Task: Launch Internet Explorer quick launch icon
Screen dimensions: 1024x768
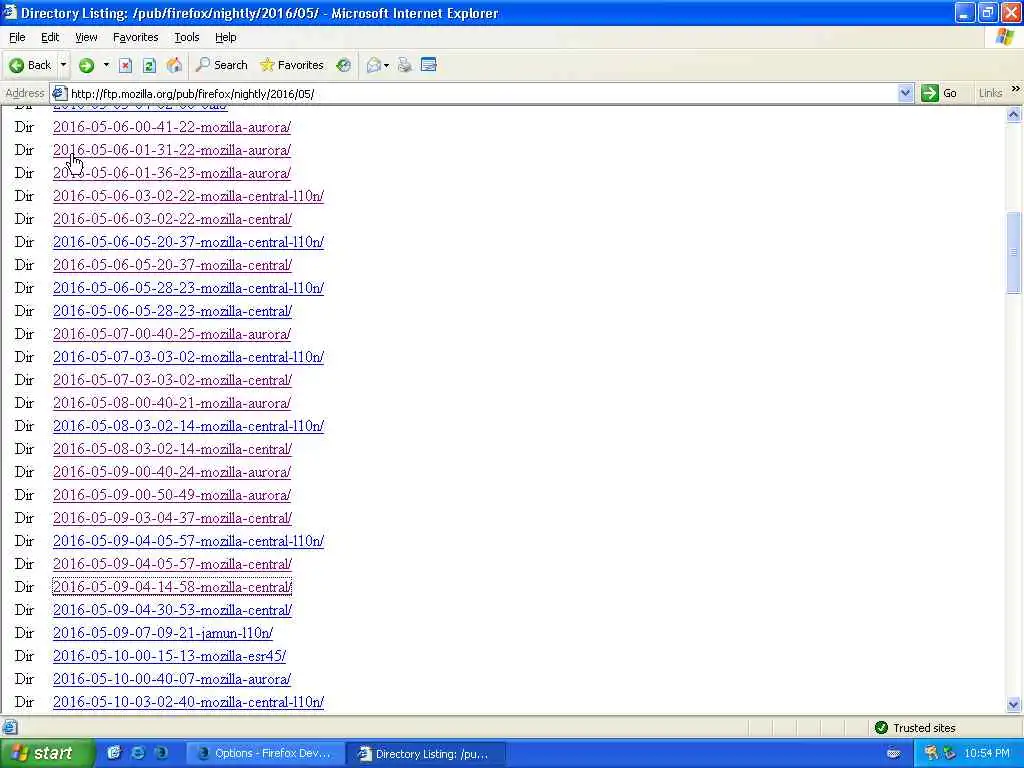Action: point(138,753)
